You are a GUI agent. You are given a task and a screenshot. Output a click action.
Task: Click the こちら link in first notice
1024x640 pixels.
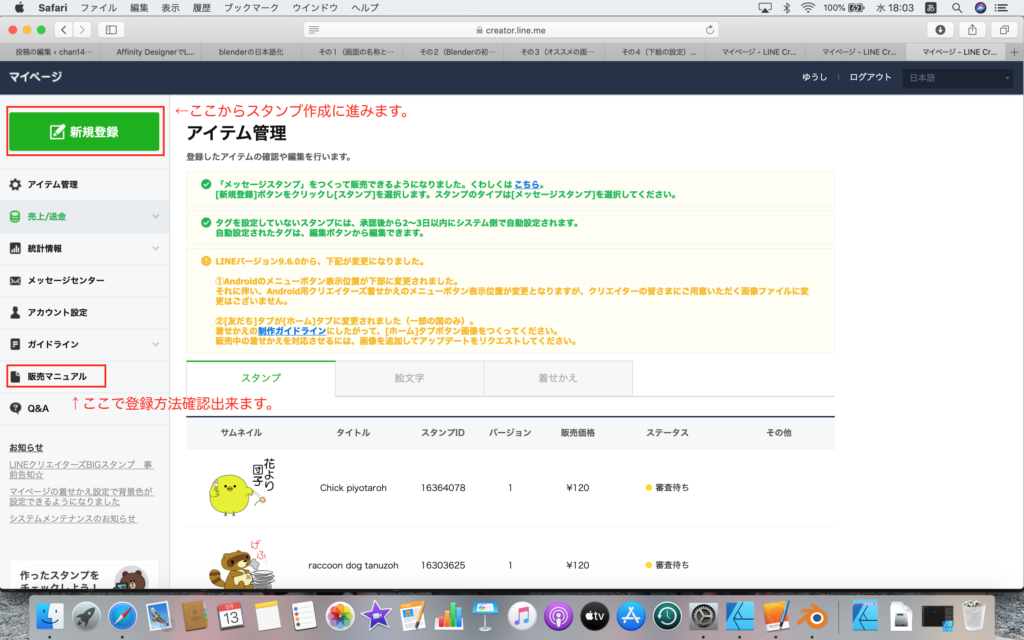[527, 185]
